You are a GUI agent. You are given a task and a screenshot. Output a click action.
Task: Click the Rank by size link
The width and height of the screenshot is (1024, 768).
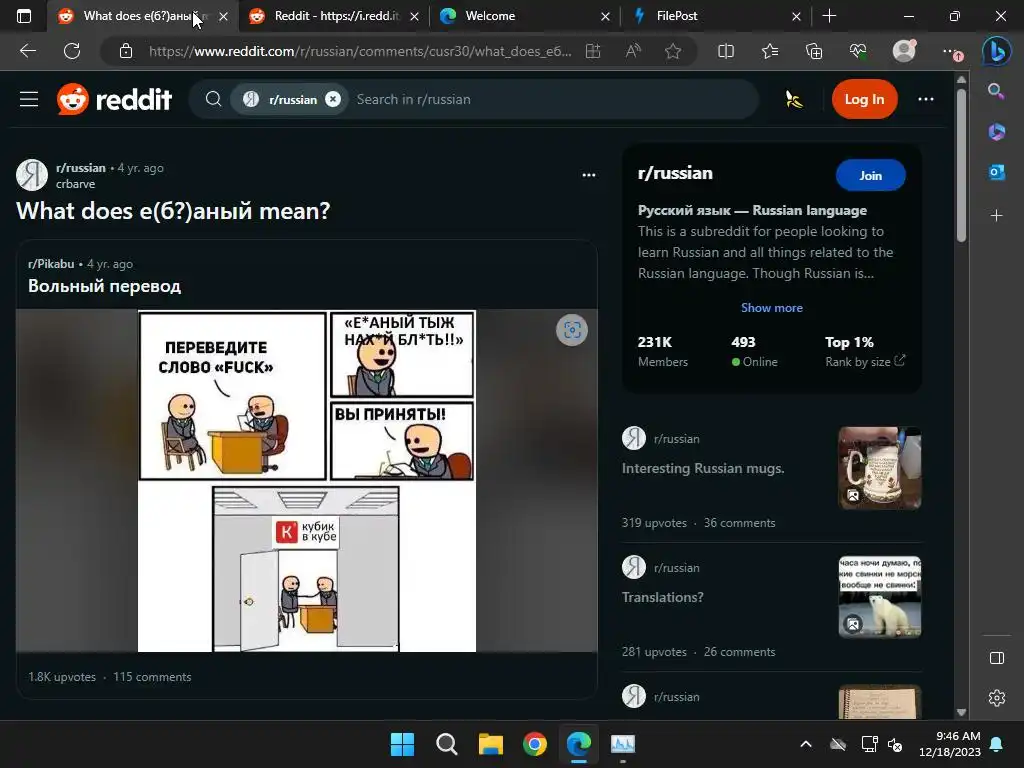865,361
